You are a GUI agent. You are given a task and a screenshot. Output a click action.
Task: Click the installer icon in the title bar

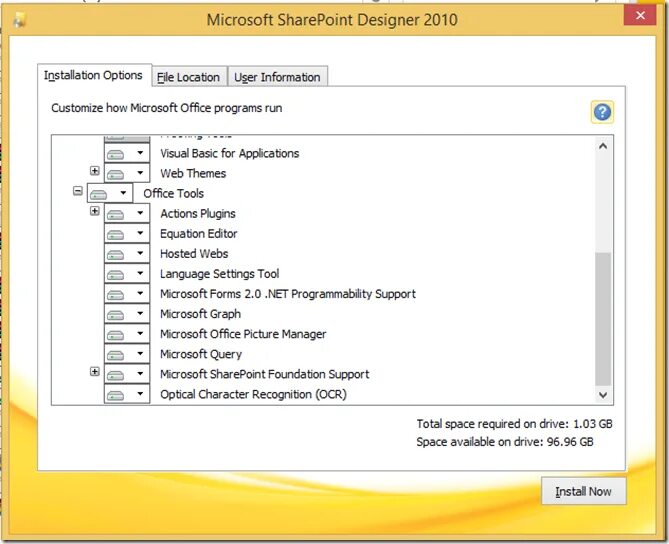(19, 20)
